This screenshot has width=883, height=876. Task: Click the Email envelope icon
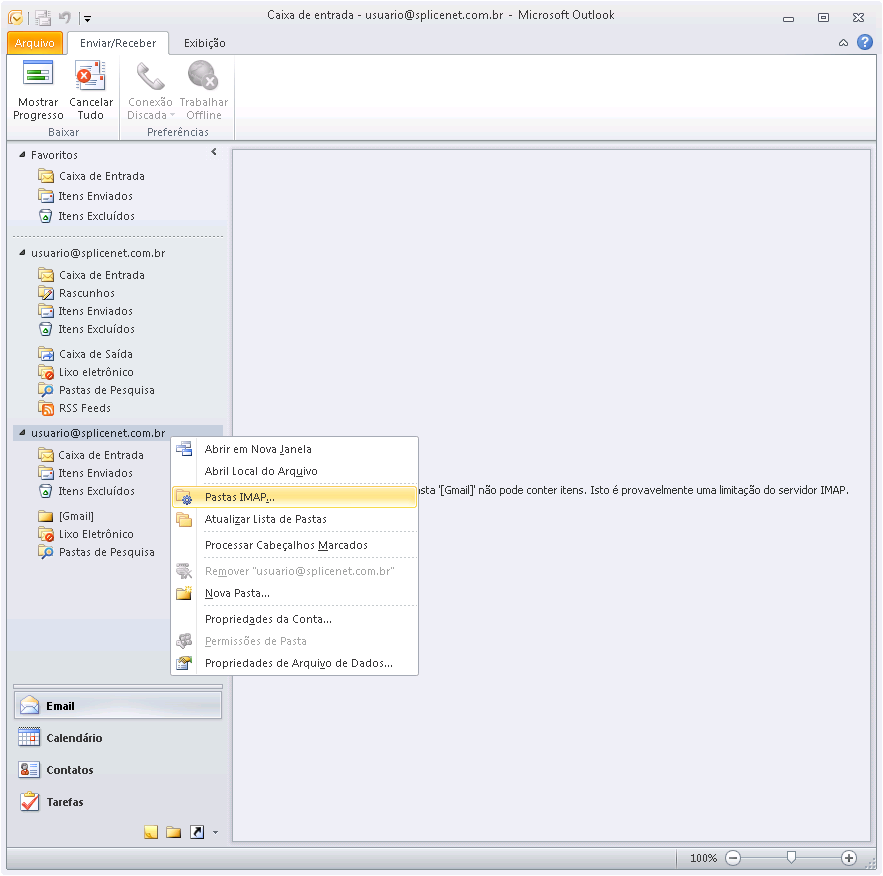click(x=29, y=705)
